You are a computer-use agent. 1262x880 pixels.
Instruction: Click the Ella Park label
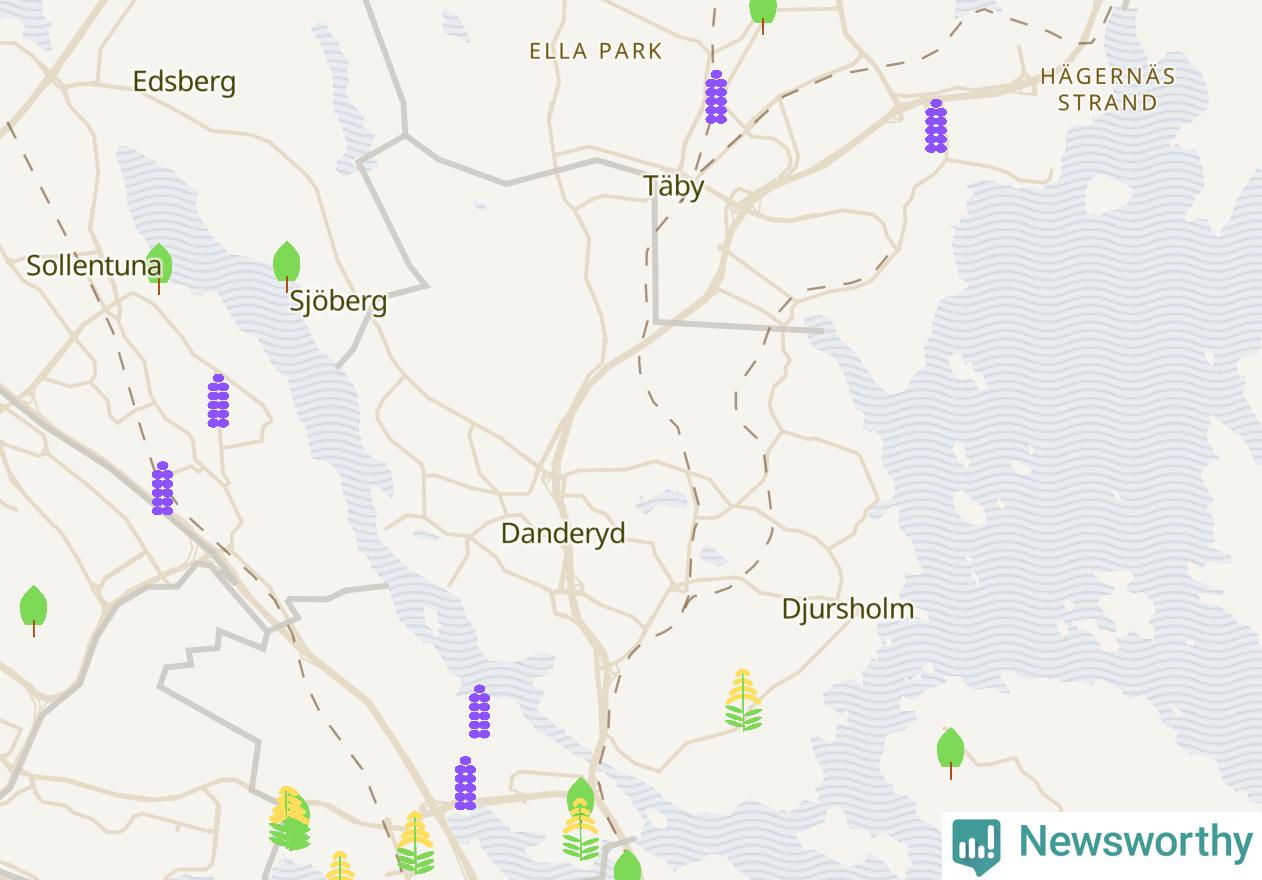(x=596, y=51)
